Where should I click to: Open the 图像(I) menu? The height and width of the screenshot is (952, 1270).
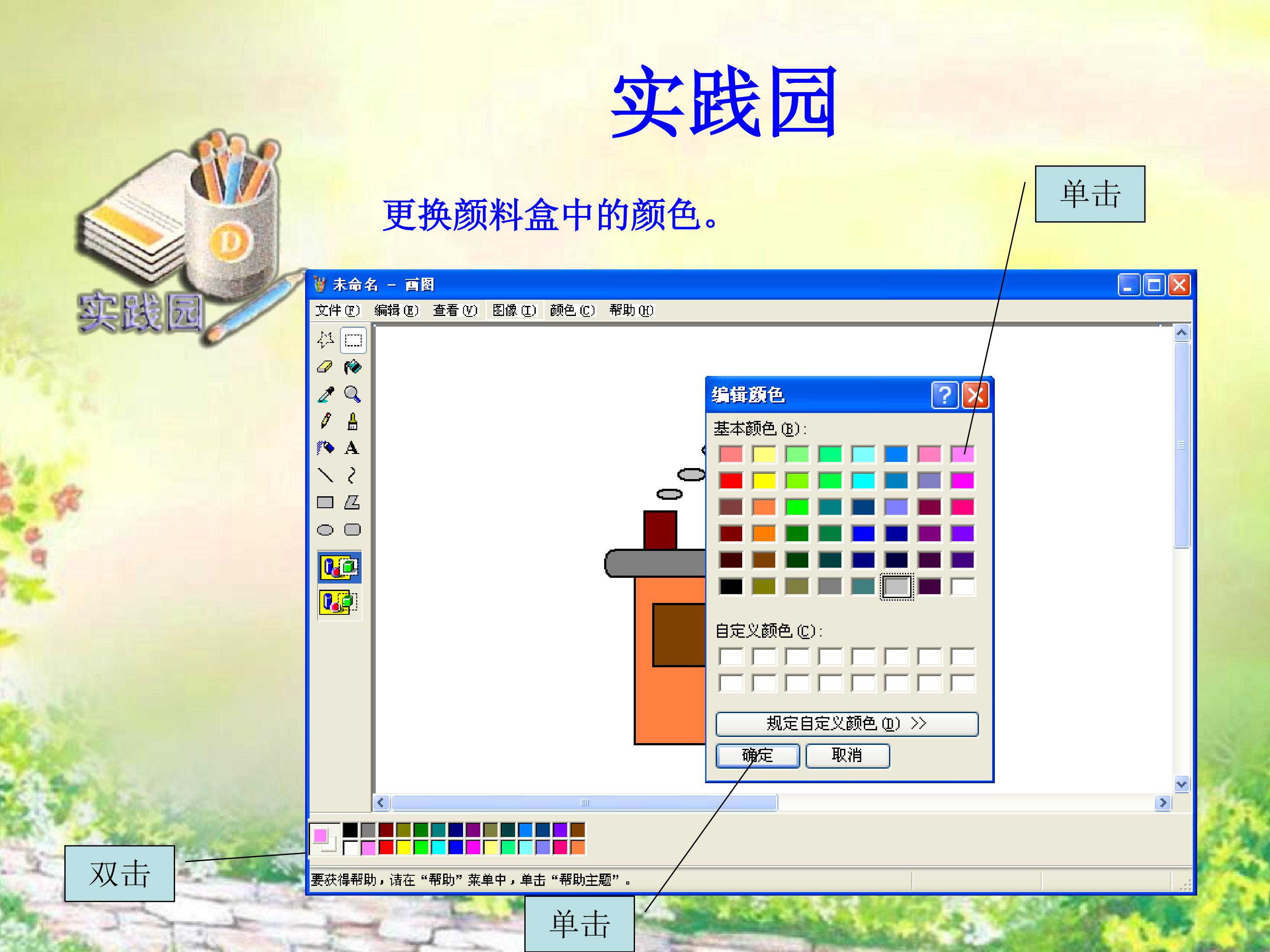(514, 310)
